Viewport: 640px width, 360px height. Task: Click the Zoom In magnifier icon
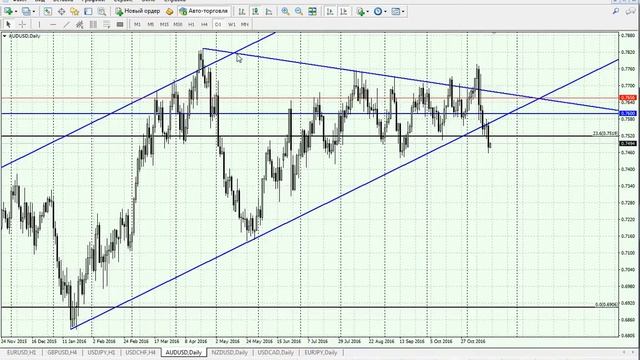pos(285,11)
